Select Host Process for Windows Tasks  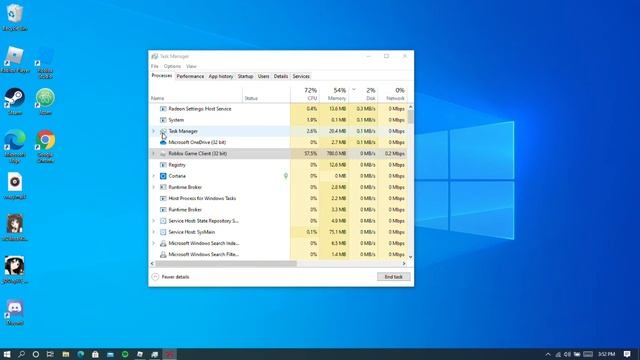pos(278,198)
